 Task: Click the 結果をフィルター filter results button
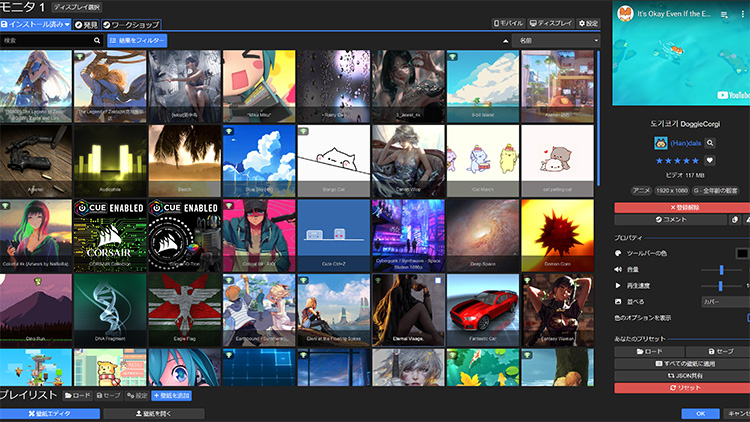(x=137, y=41)
